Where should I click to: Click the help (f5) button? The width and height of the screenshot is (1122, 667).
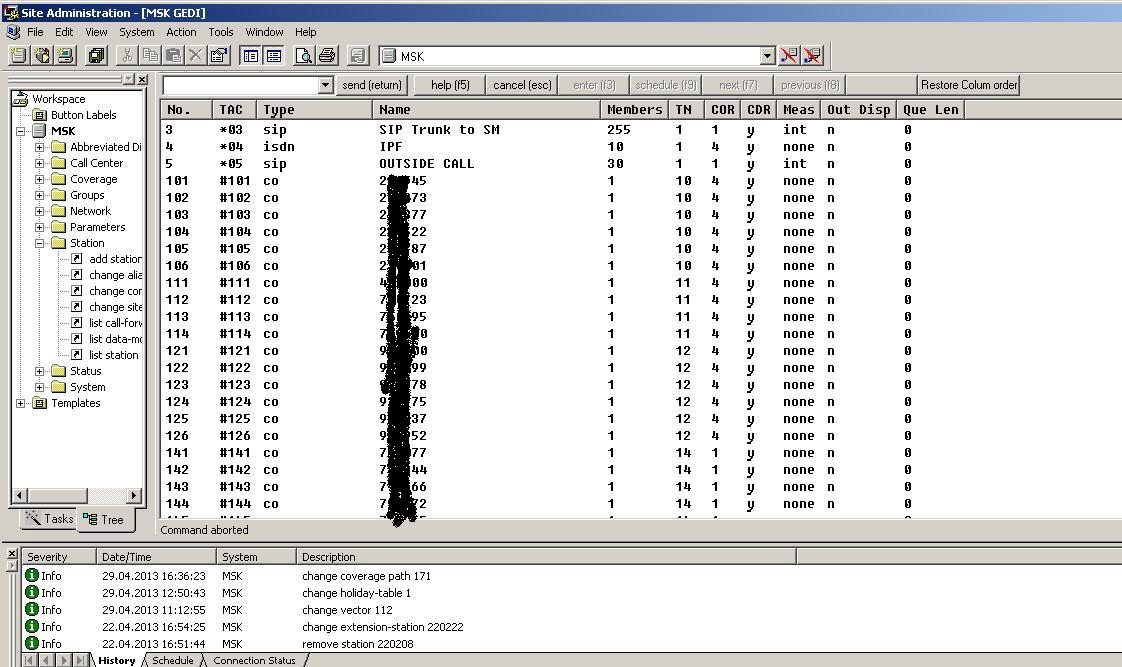coord(450,85)
